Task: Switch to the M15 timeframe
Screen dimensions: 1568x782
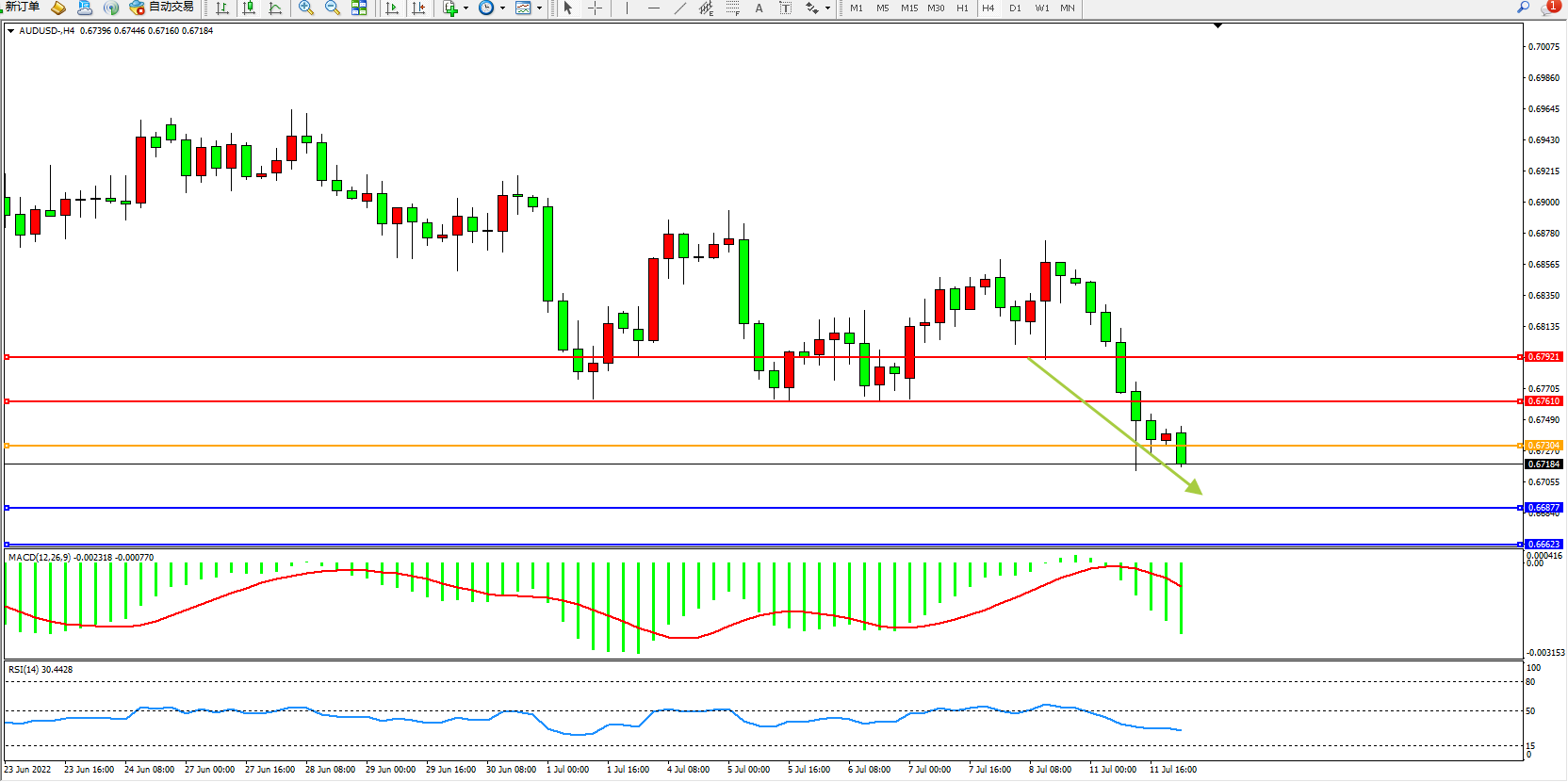Action: 908,8
